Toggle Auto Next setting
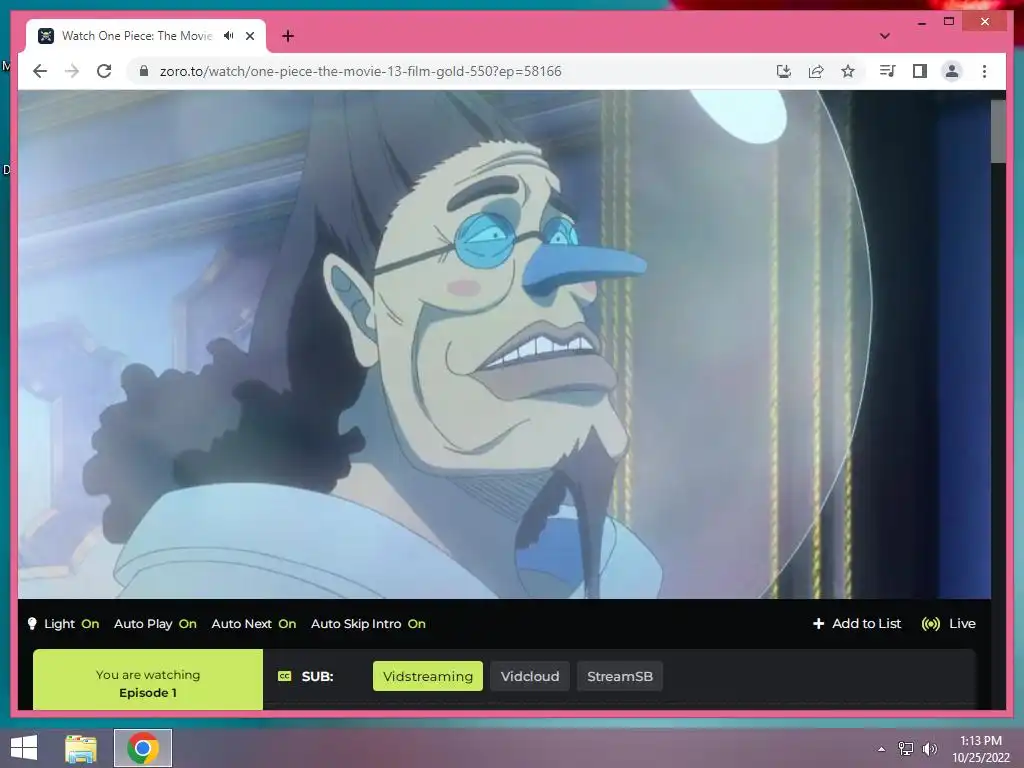Viewport: 1024px width, 768px height. (254, 624)
